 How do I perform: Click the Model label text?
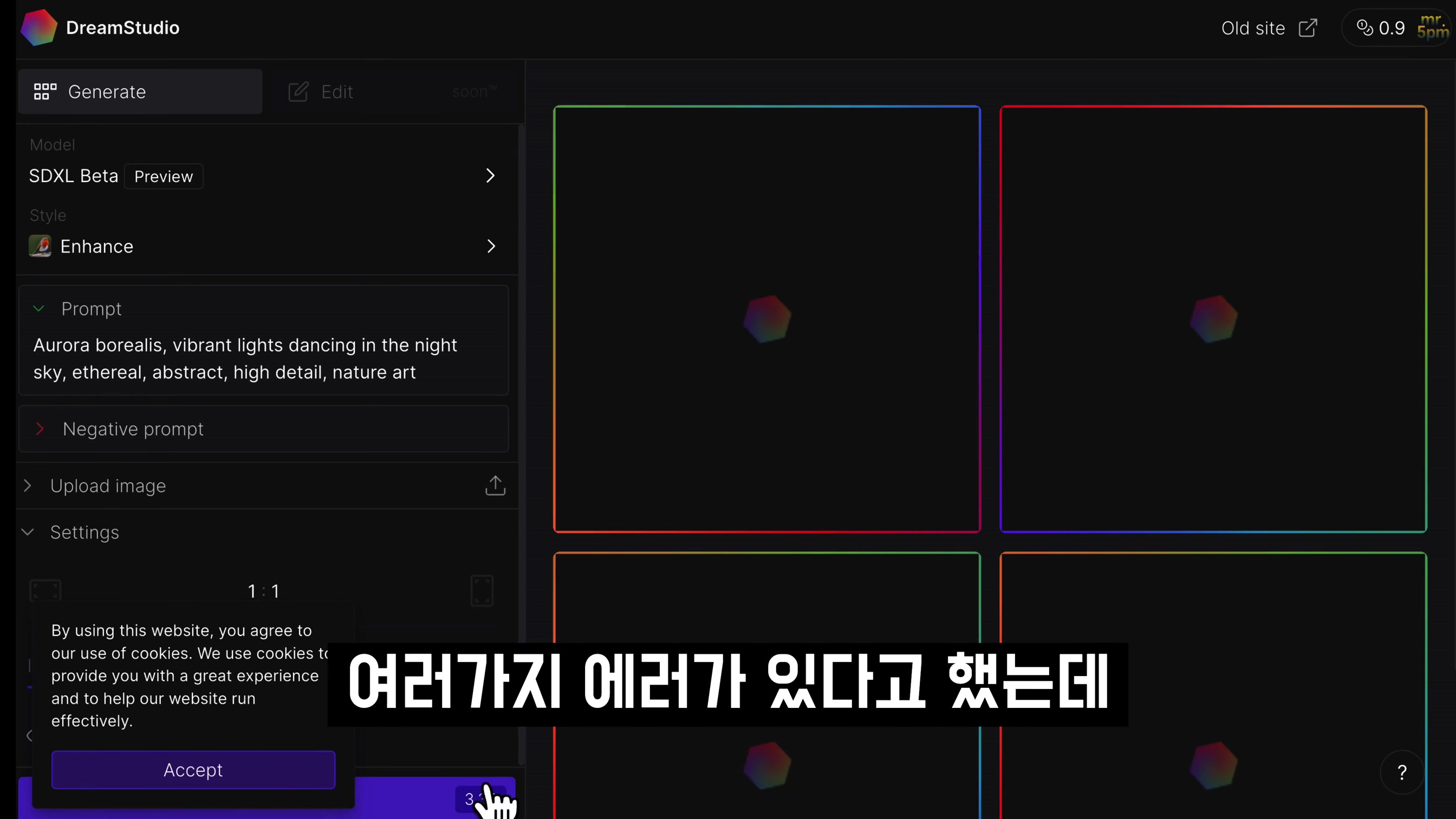pos(52,145)
